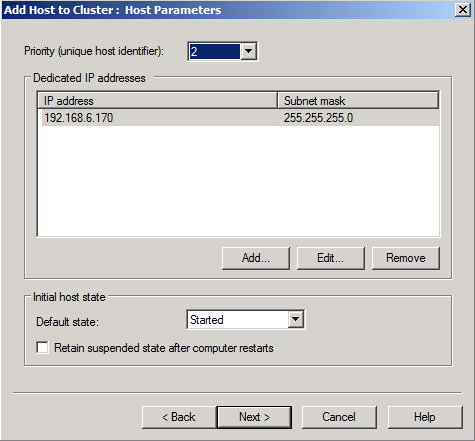Select the 192.168.6.170 address row
The image size is (475, 441).
[x=240, y=118]
